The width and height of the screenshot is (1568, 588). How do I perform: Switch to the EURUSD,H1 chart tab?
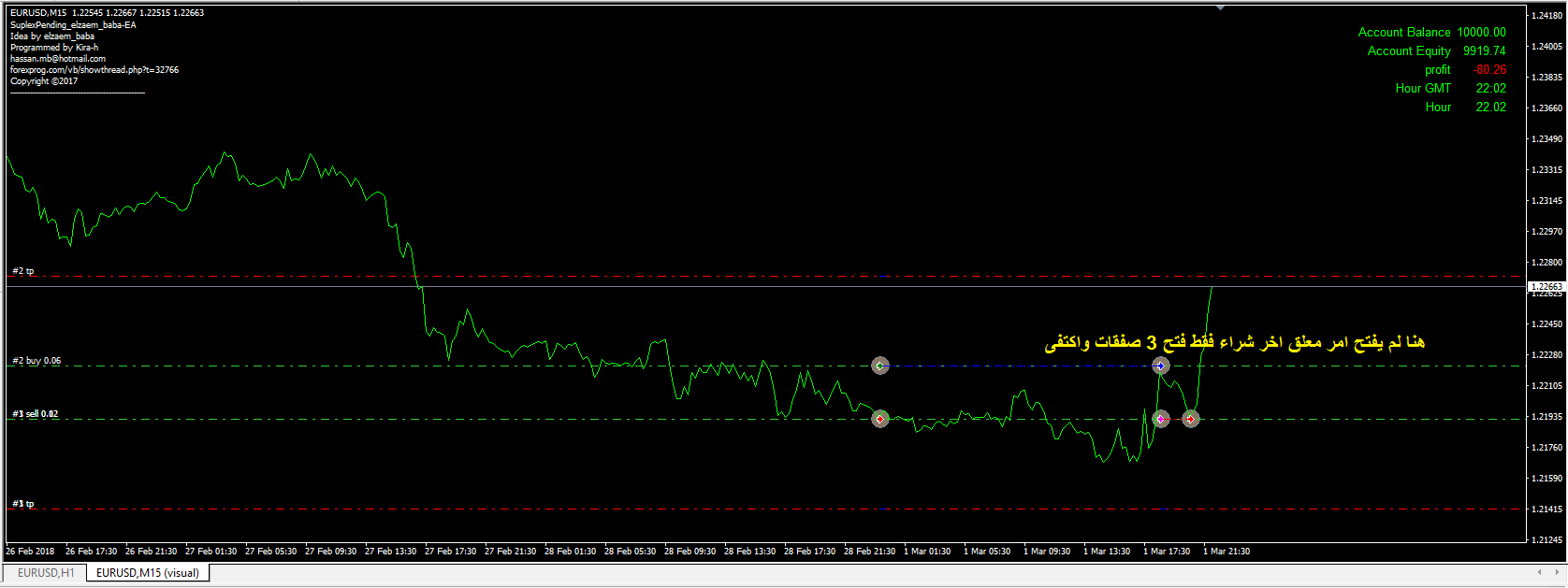pyautogui.click(x=45, y=573)
